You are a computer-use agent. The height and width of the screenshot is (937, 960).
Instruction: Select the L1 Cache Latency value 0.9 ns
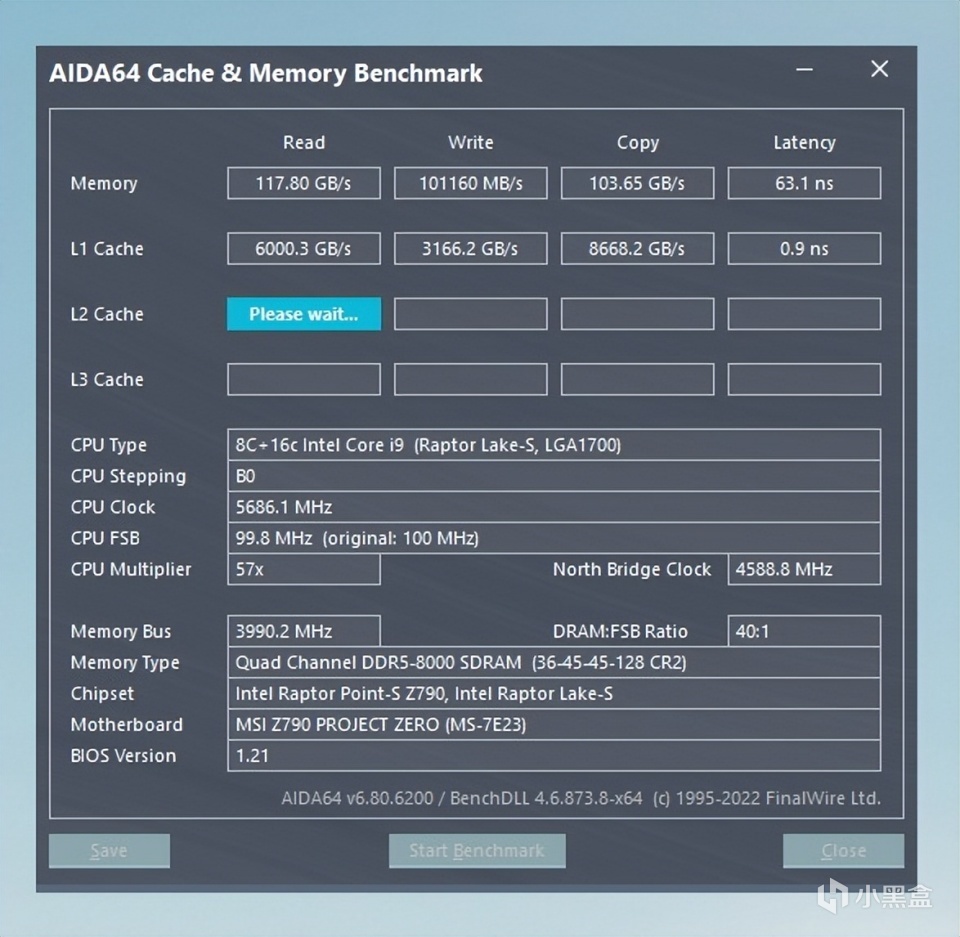(804, 249)
